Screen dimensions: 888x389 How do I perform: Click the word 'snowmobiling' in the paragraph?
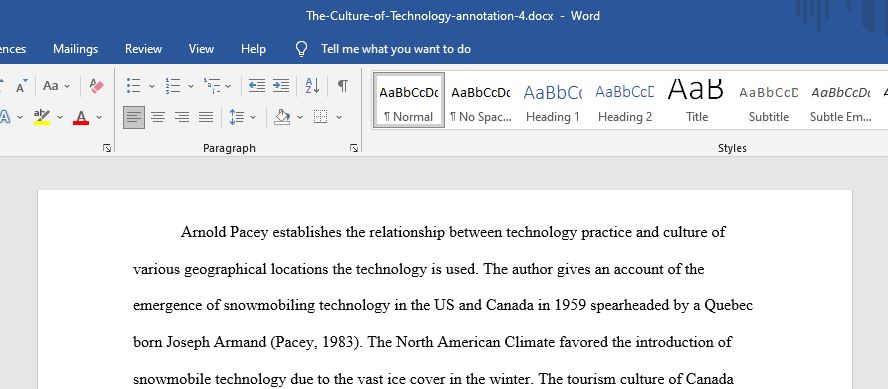coord(269,306)
